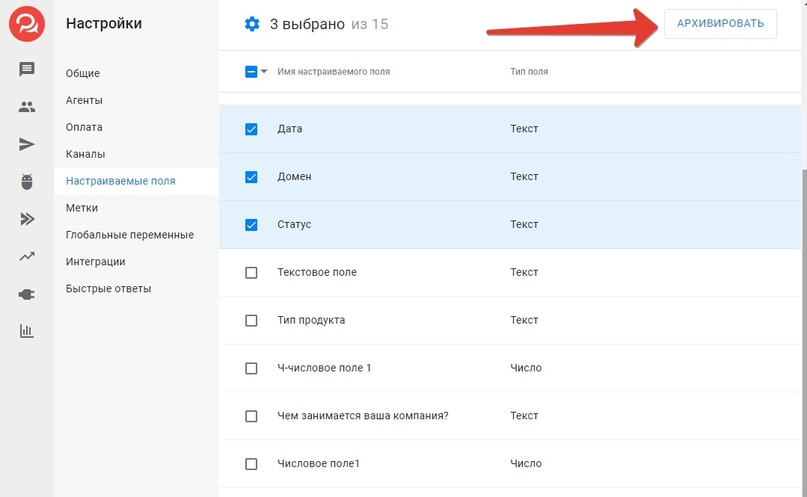Open the trending line analytics icon
This screenshot has width=807, height=497.
(x=27, y=257)
